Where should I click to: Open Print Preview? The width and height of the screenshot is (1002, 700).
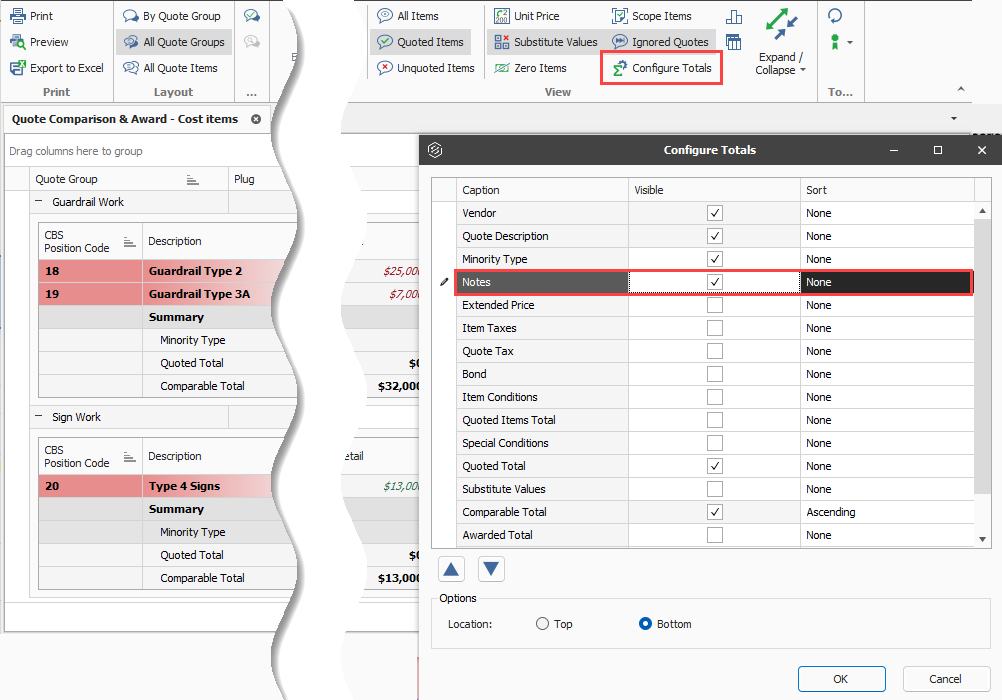point(40,42)
